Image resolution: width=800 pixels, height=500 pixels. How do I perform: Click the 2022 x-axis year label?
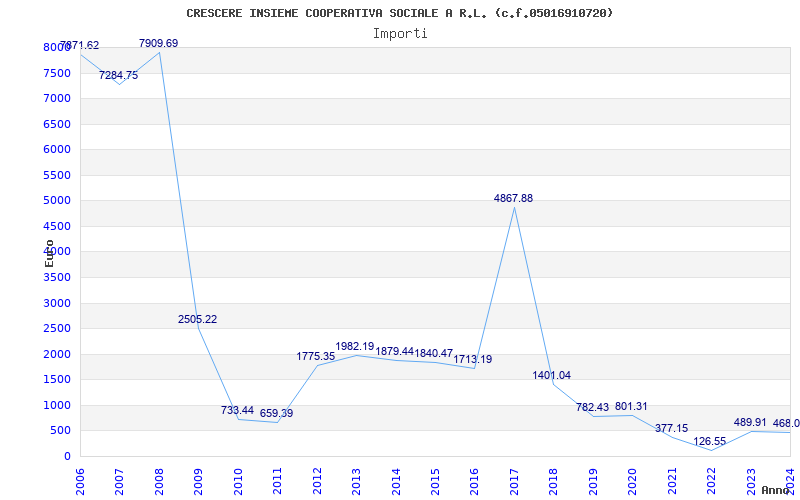coord(711,482)
